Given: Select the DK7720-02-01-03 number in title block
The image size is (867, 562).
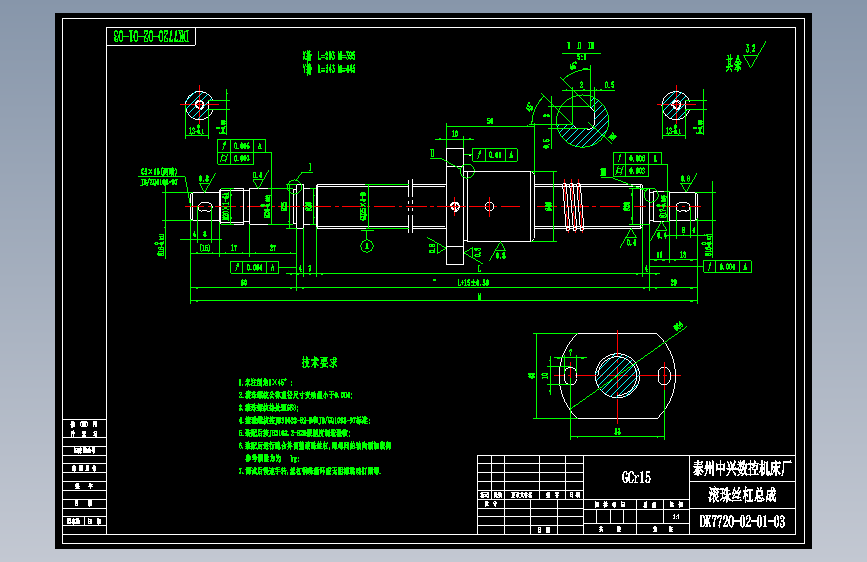Looking at the screenshot, I should pos(742,522).
